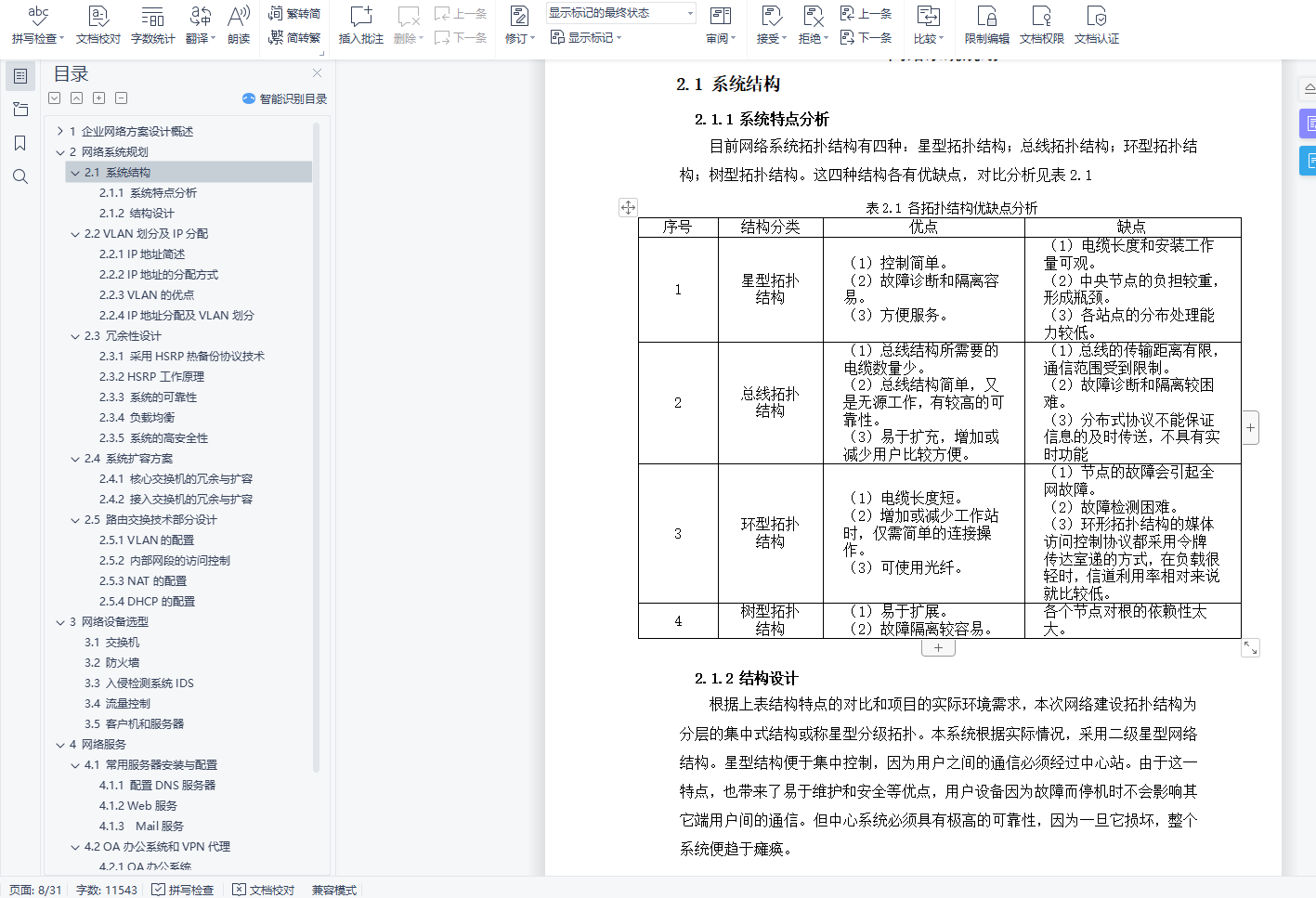Viewport: 1316px width, 898px height.
Task: Open 文档认证 document certification
Action: coord(1097,25)
